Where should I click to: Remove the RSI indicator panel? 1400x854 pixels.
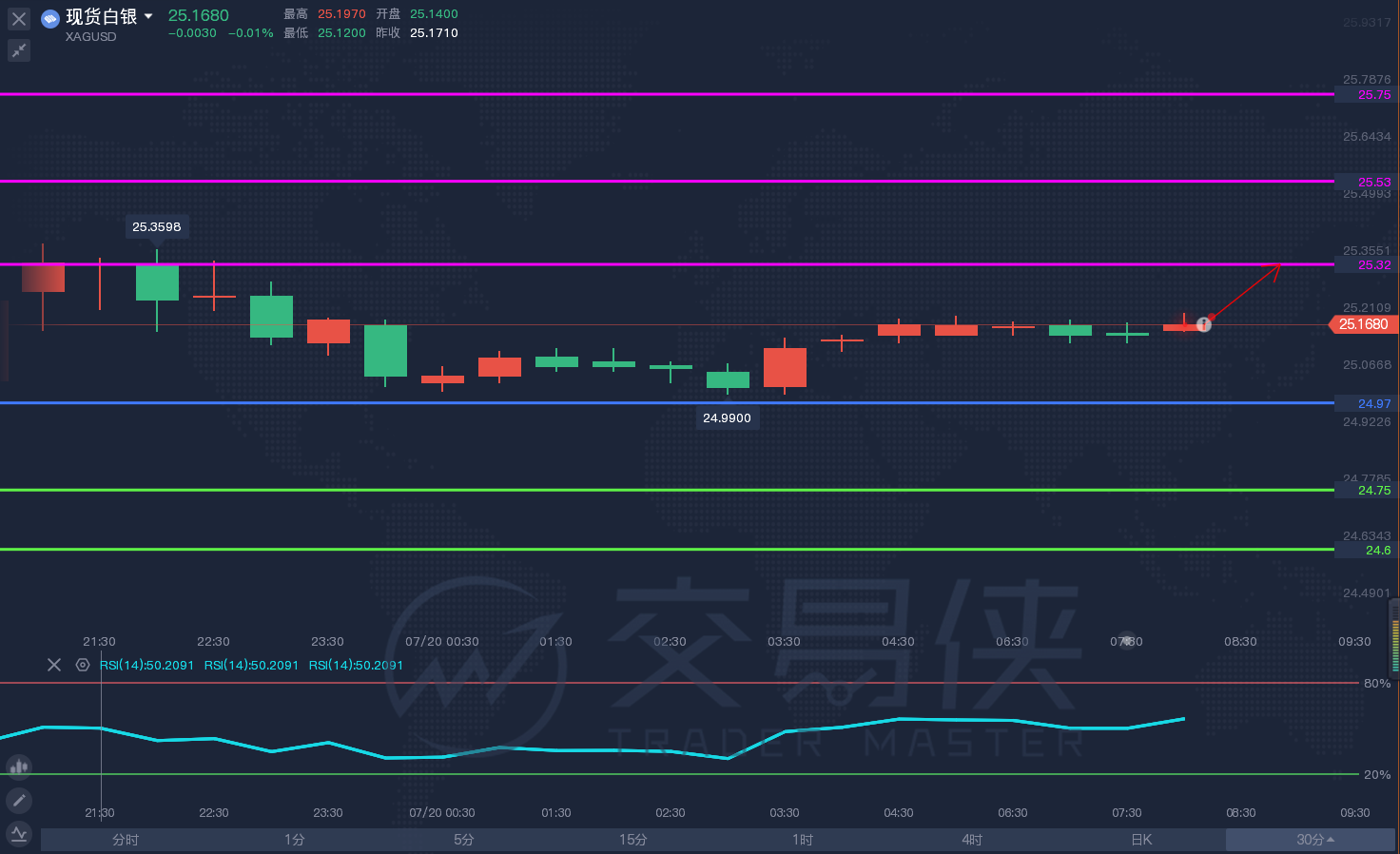click(54, 665)
